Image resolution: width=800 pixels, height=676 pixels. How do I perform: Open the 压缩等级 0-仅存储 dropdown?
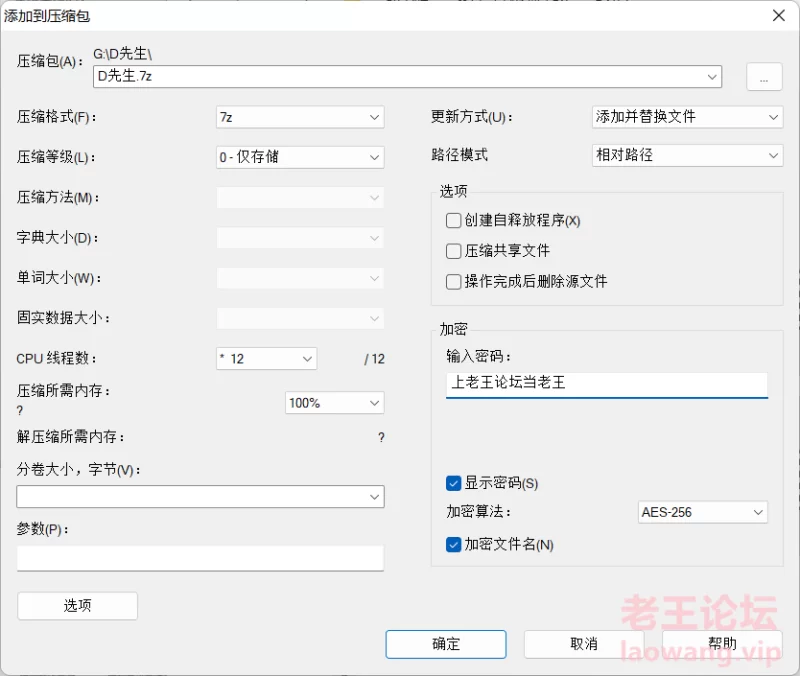click(x=300, y=157)
